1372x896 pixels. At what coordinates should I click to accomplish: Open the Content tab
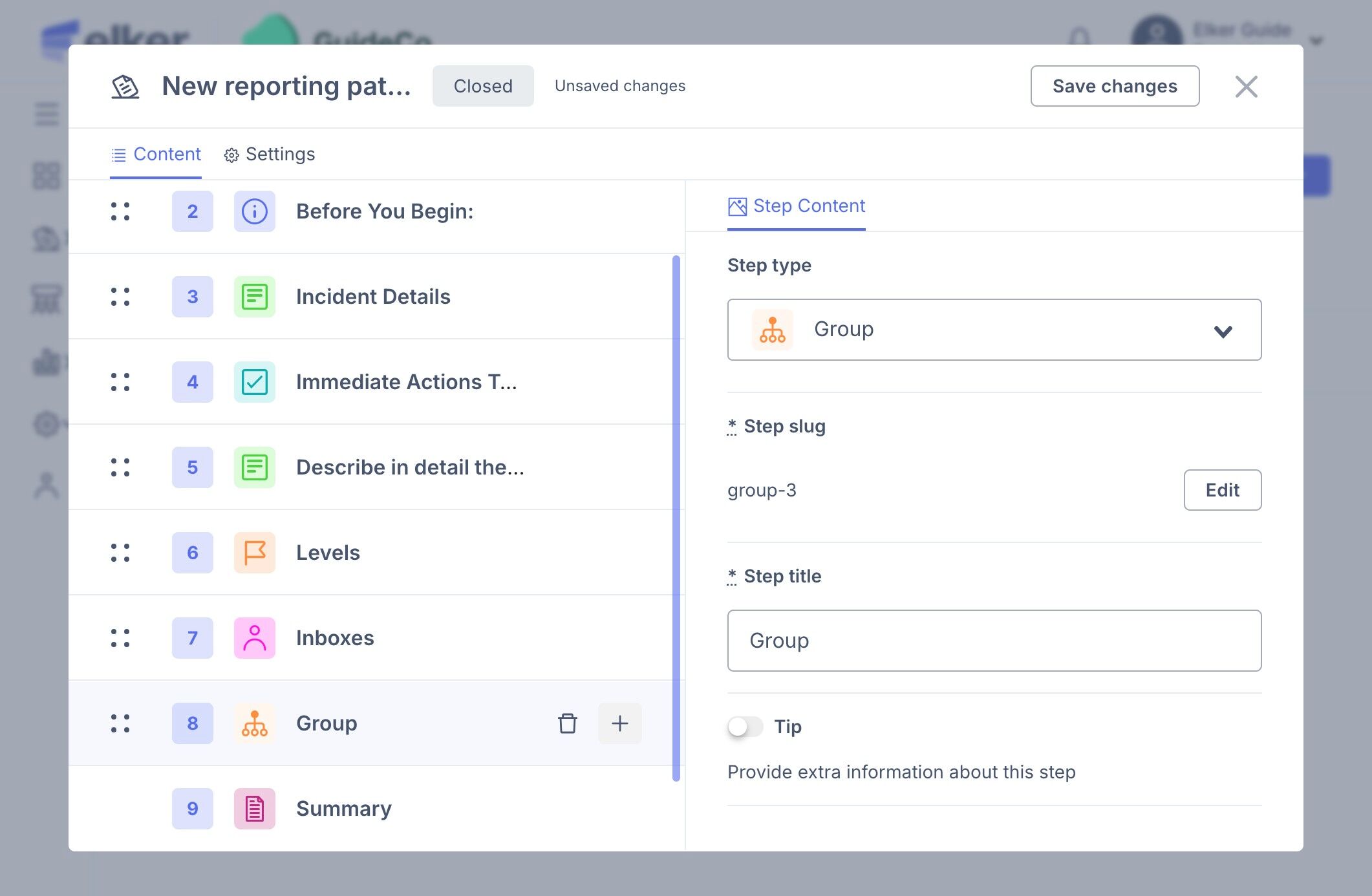point(156,155)
